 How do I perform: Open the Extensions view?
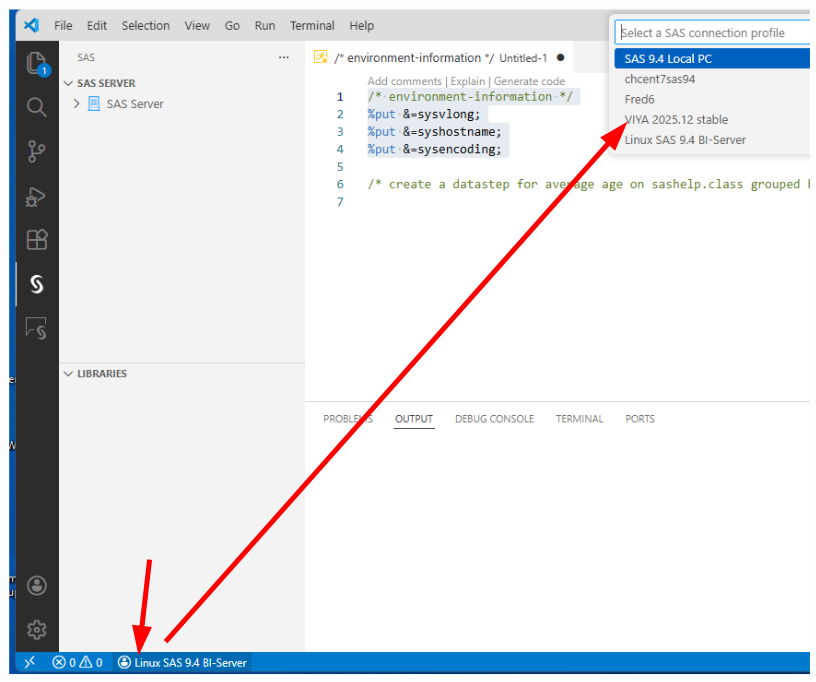pos(37,239)
